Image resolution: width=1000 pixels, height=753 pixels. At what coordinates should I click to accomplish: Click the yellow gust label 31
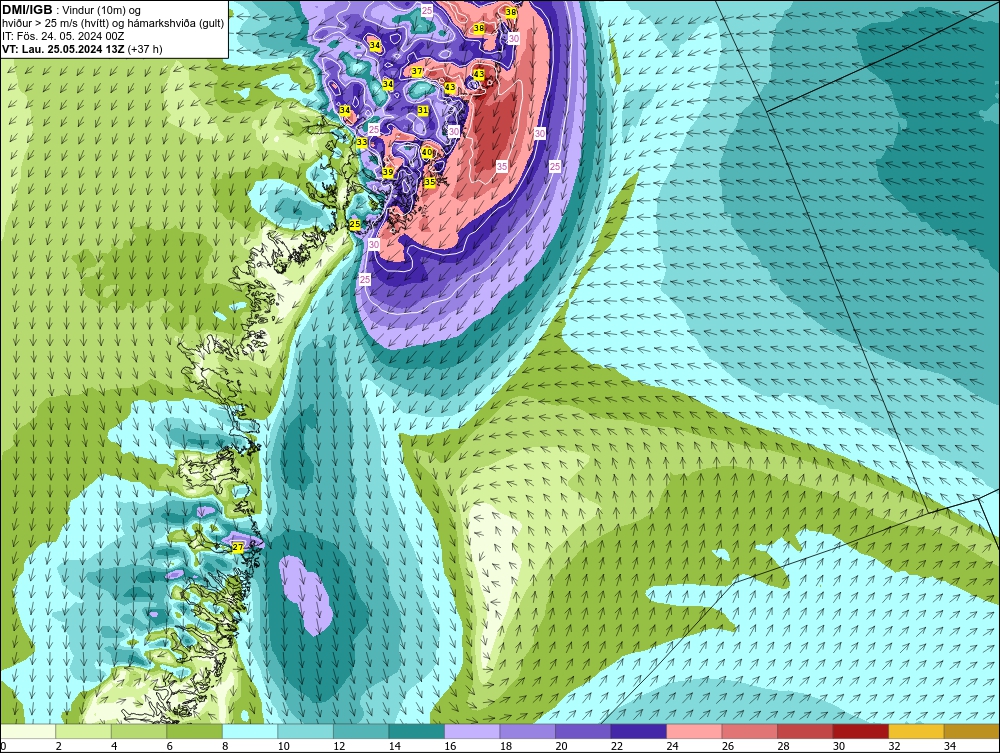[423, 110]
